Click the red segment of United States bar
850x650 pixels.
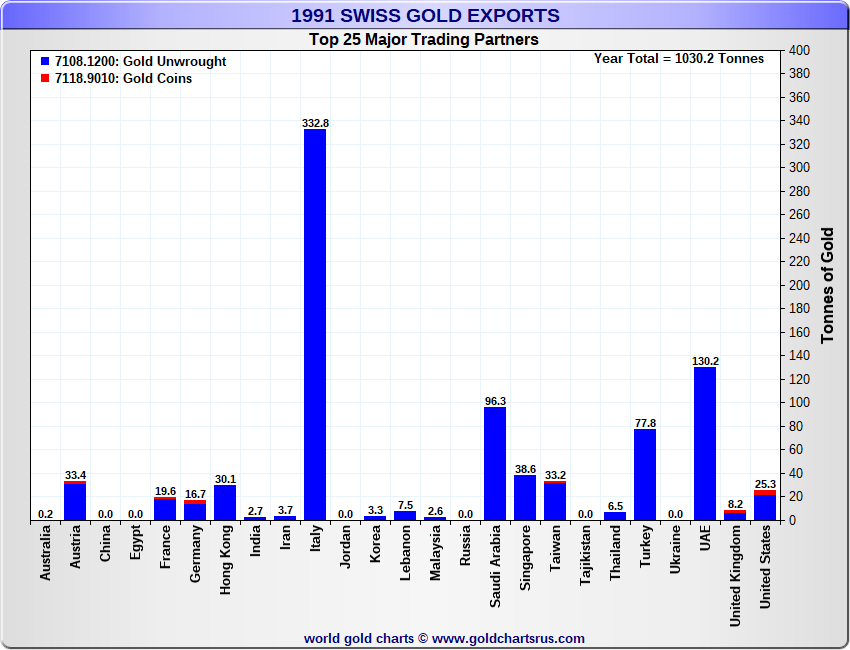[x=765, y=493]
